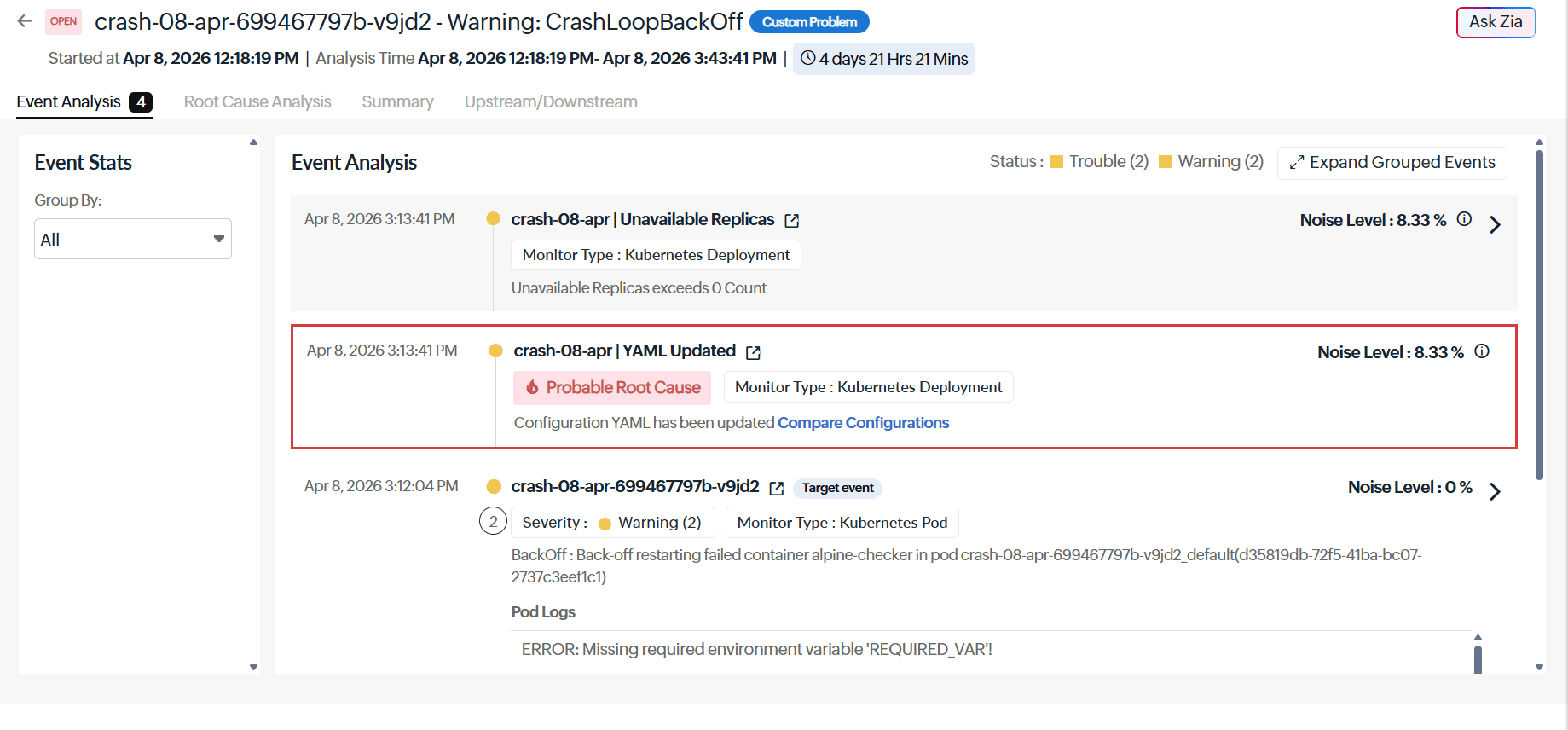Click the yellow status dot of YAML Updated

pos(495,351)
